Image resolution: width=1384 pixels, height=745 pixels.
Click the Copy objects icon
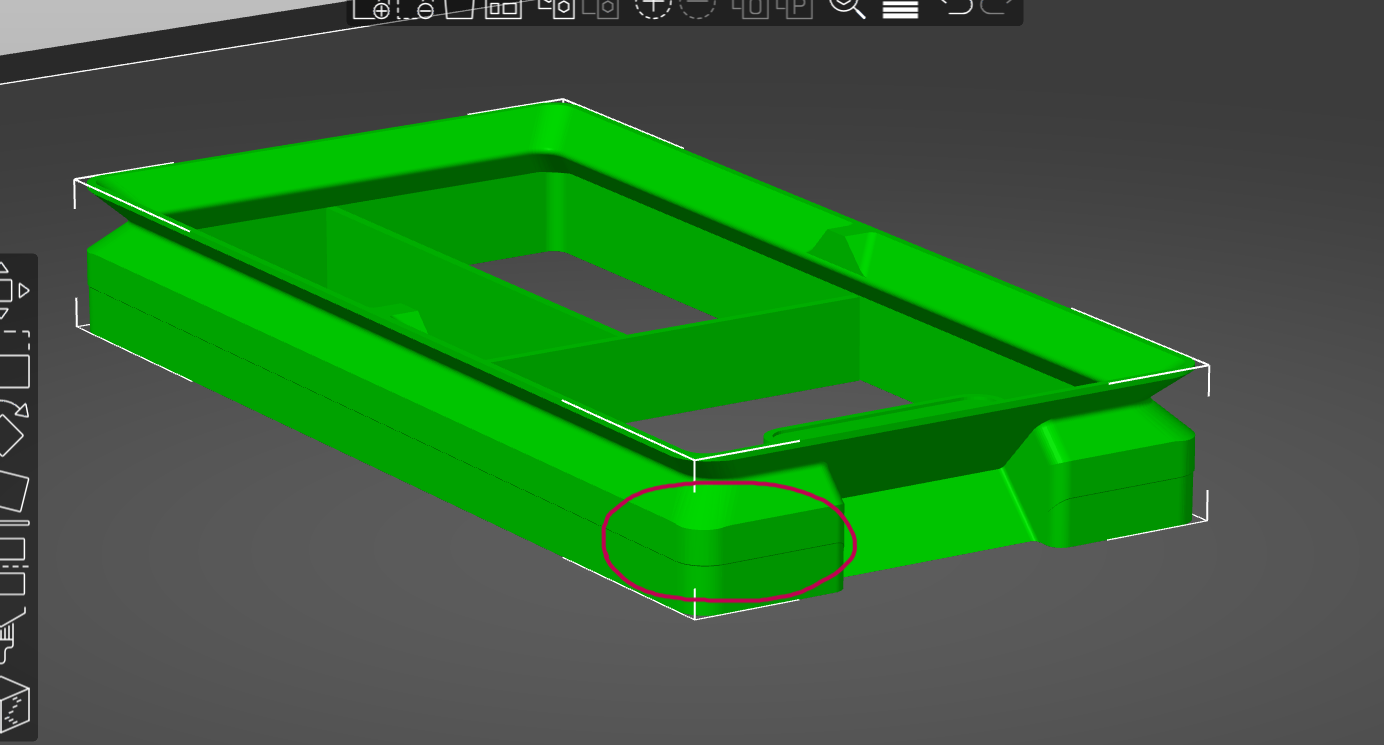(556, 8)
